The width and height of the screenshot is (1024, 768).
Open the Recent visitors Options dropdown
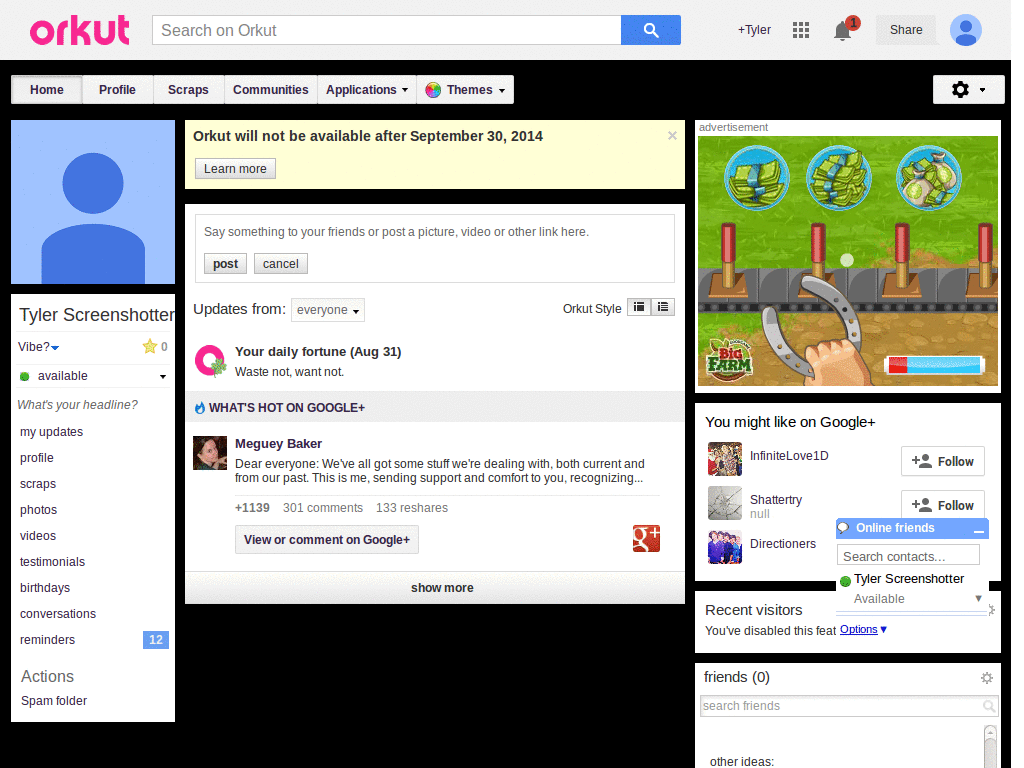tap(863, 630)
